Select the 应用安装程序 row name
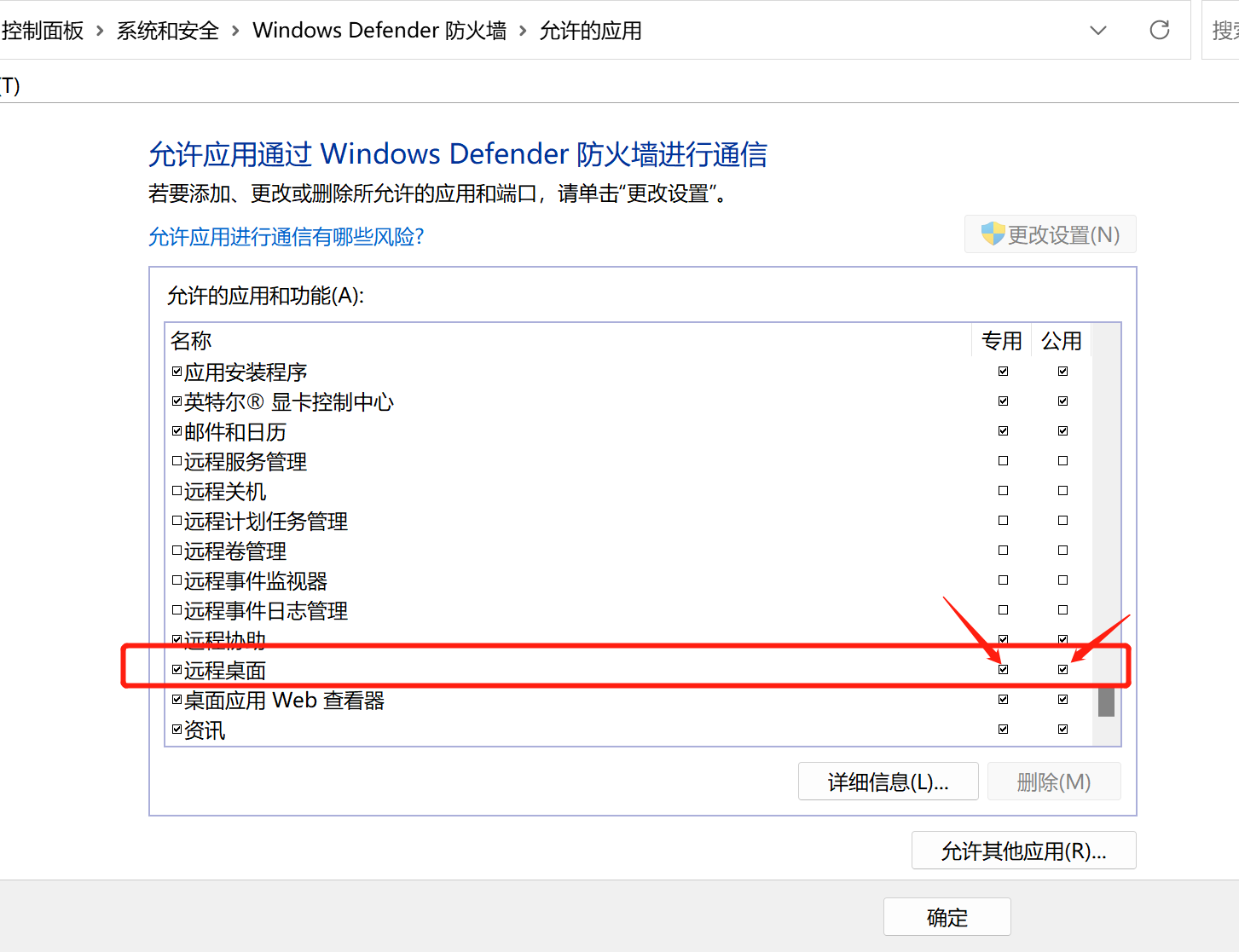This screenshot has height=952, width=1239. [246, 372]
